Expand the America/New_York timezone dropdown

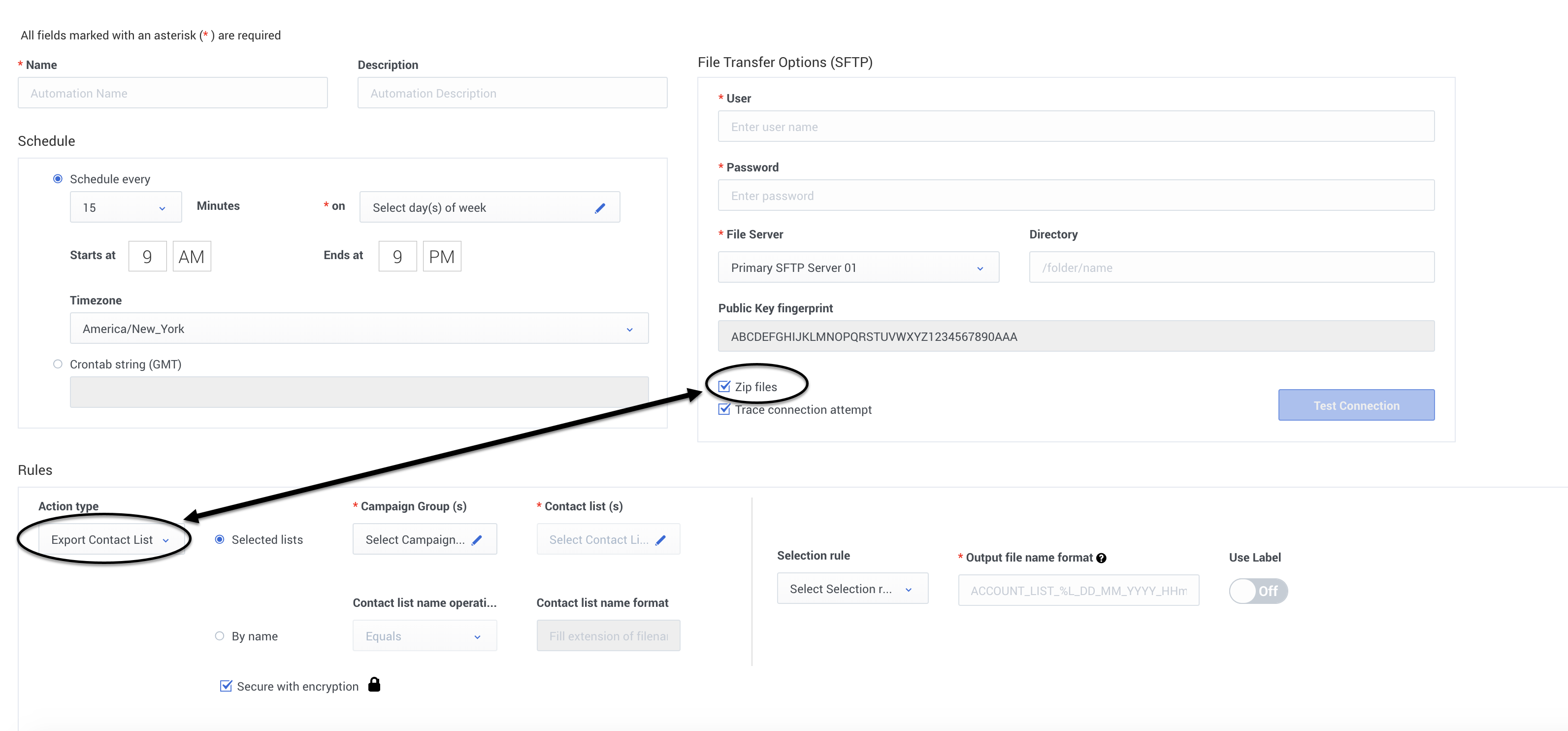tap(359, 329)
